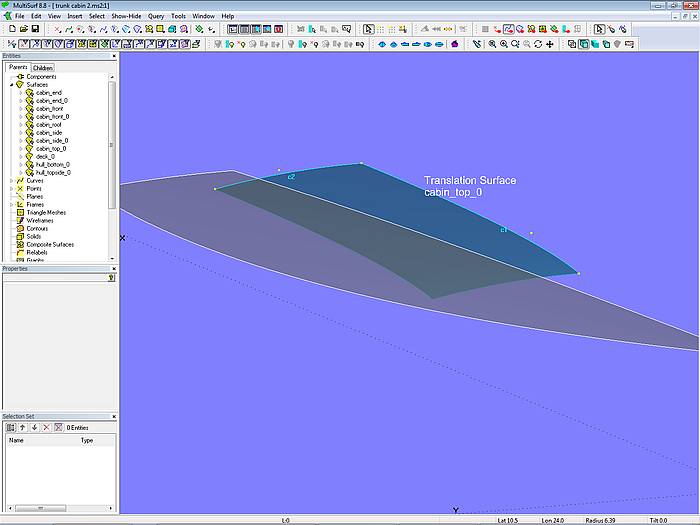Click the Rotate view circular arrow icon
Viewport: 700px width, 525px height.
pyautogui.click(x=538, y=44)
